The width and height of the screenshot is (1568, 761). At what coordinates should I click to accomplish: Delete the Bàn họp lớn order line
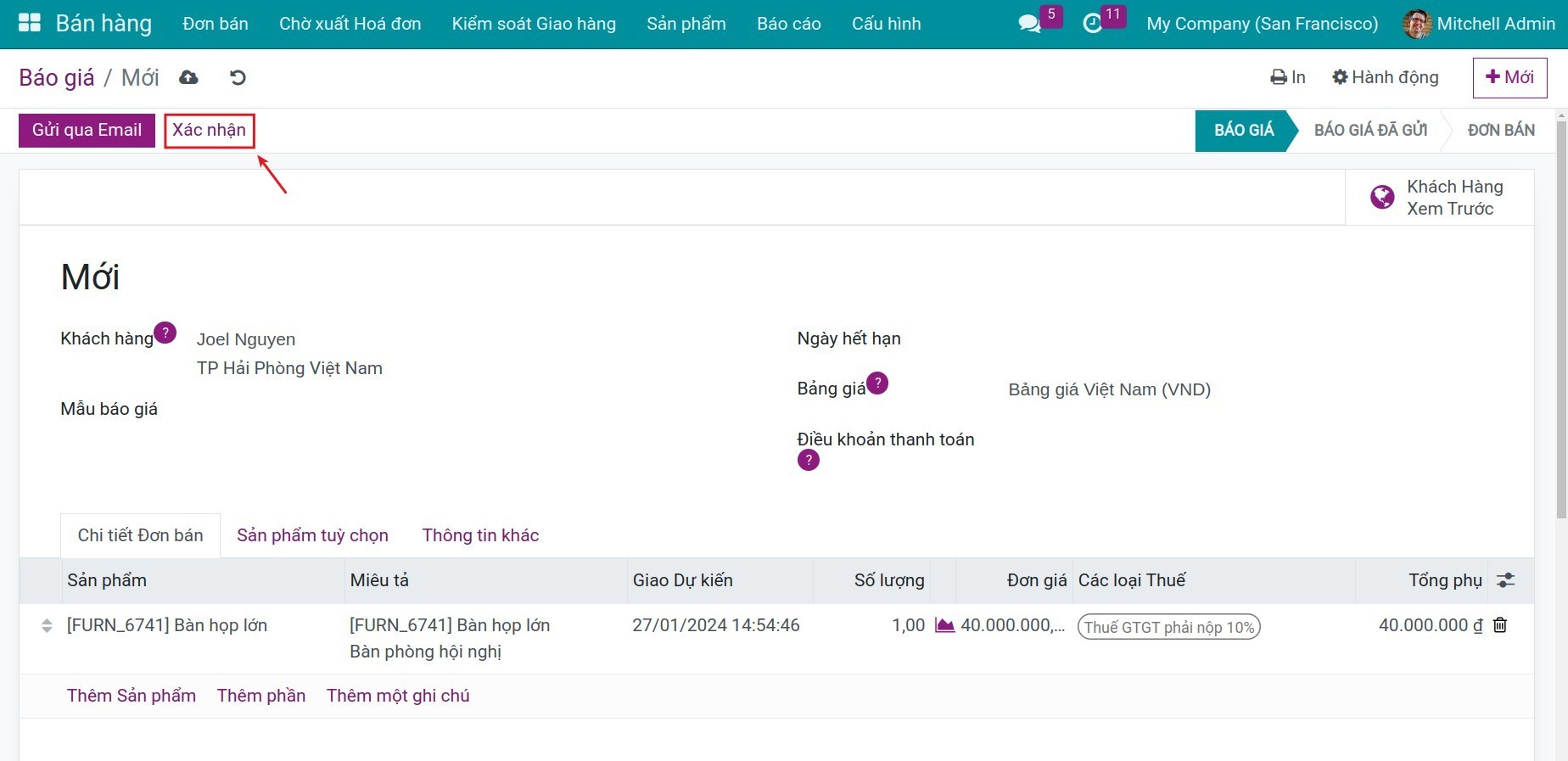[1500, 625]
